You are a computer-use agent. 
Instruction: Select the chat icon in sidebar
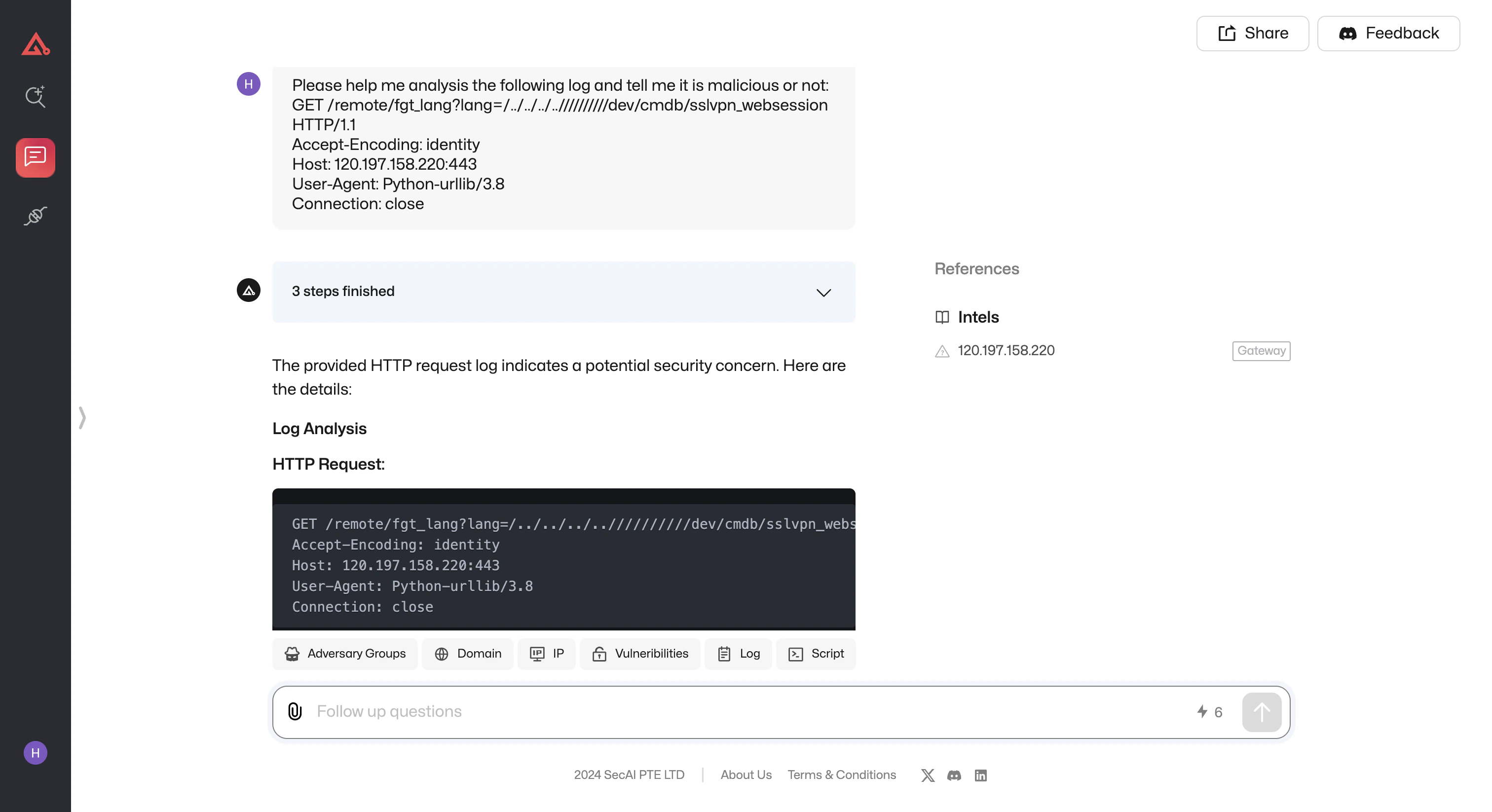[x=36, y=157]
